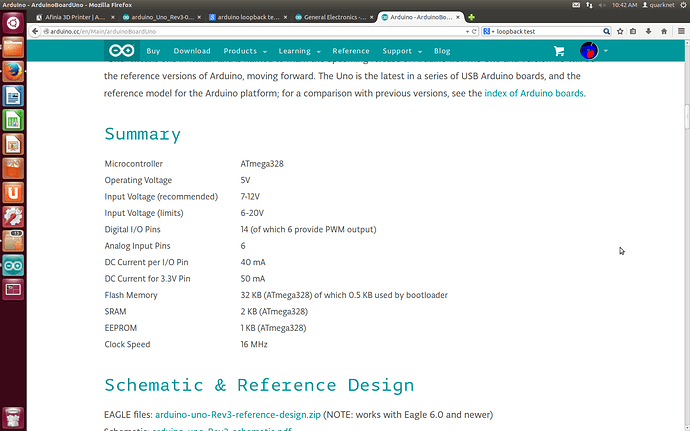Open the clock showing 10:42 AM
Image resolution: width=690 pixels, height=431 pixels.
coord(624,5)
